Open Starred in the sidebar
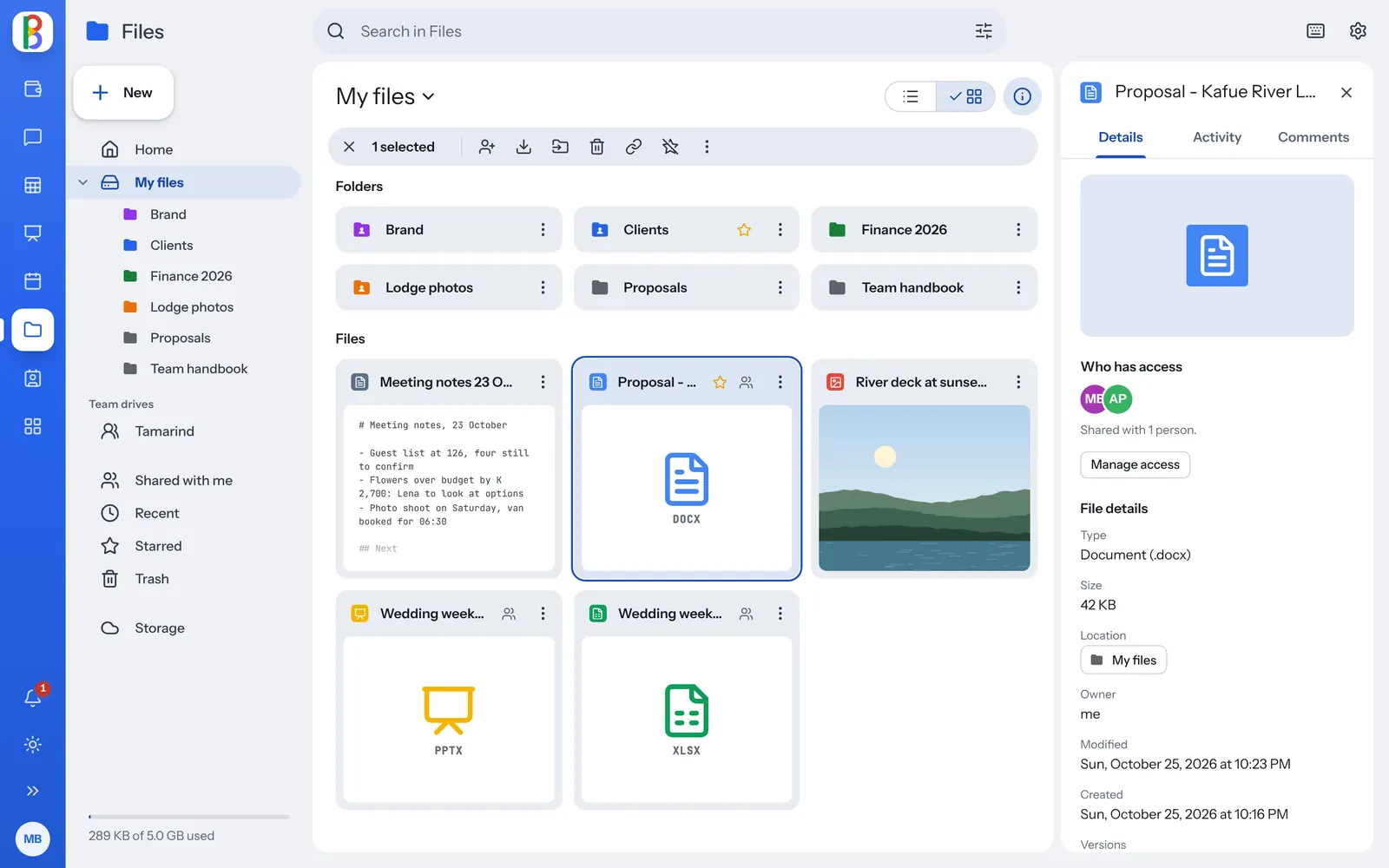This screenshot has width=1389, height=868. click(158, 546)
